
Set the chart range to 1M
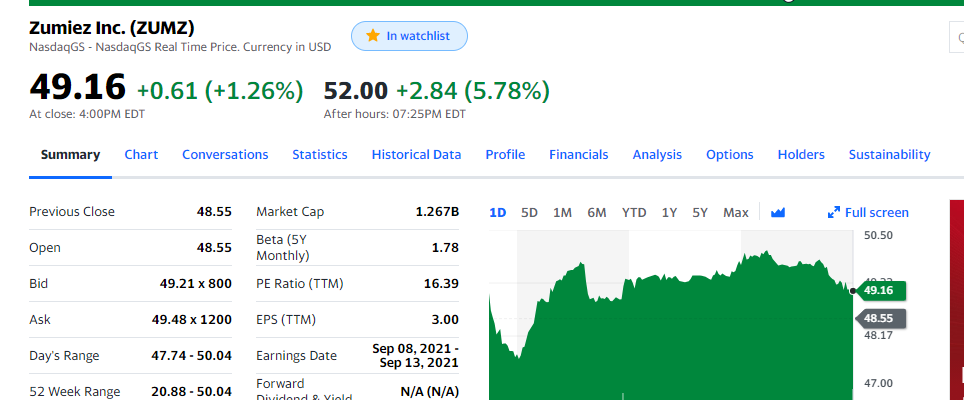(x=562, y=212)
